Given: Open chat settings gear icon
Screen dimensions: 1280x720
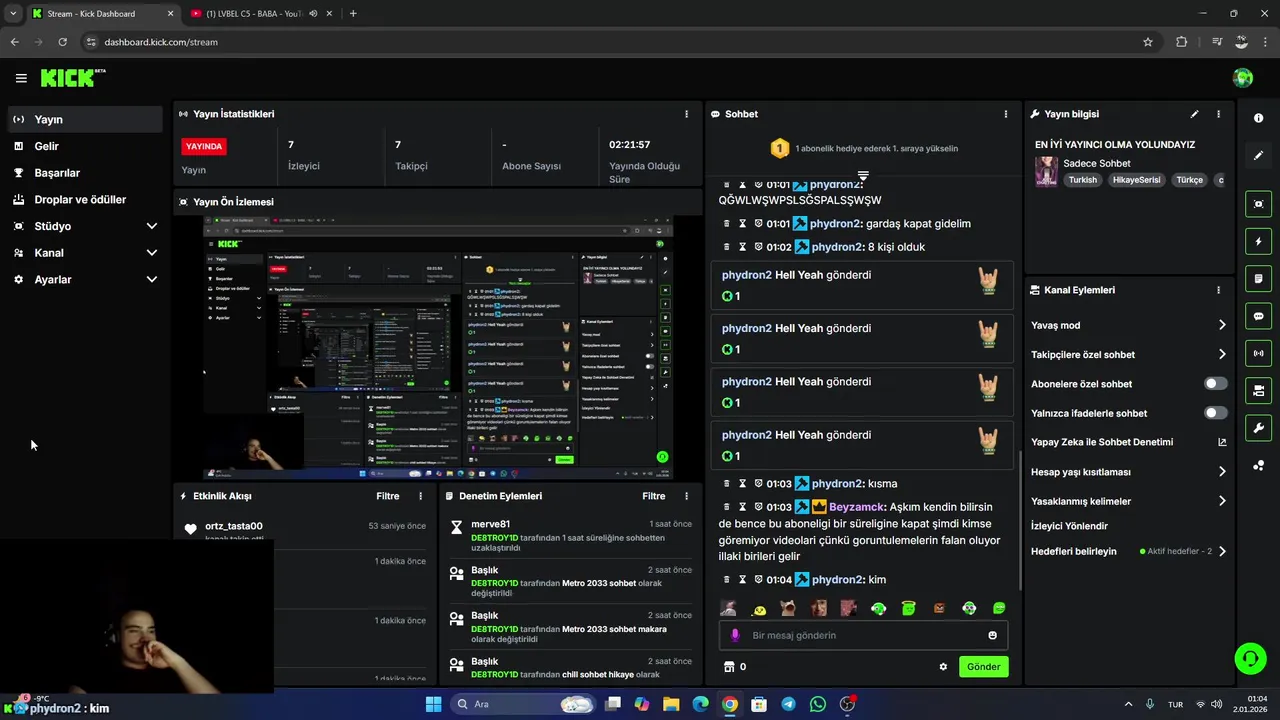Looking at the screenshot, I should coord(943,667).
